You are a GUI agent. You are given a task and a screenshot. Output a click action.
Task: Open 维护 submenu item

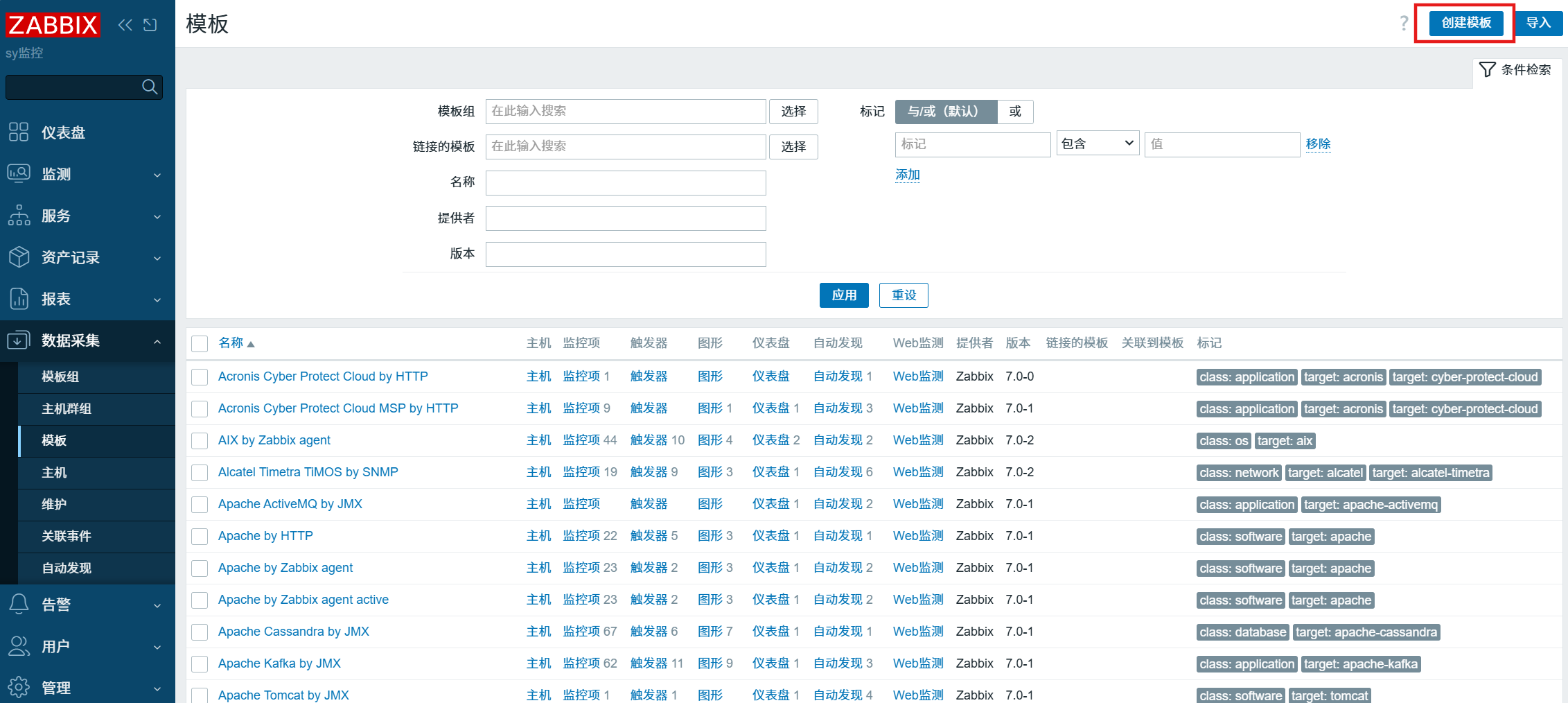[x=96, y=504]
